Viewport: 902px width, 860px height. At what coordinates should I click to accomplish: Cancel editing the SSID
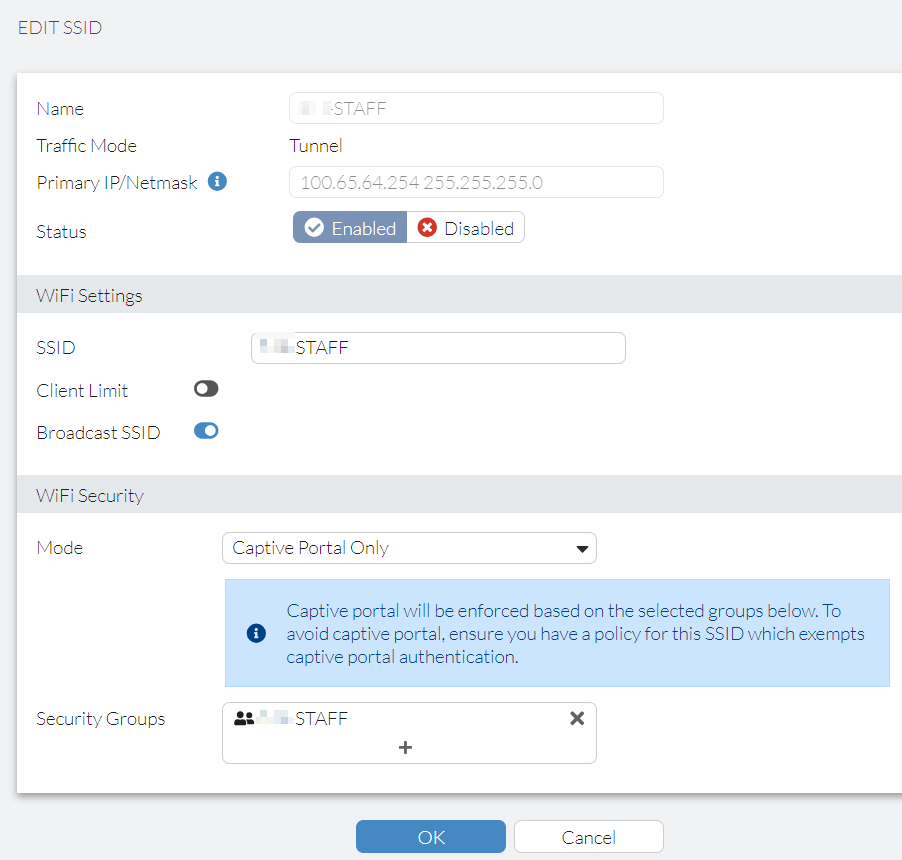[x=588, y=836]
